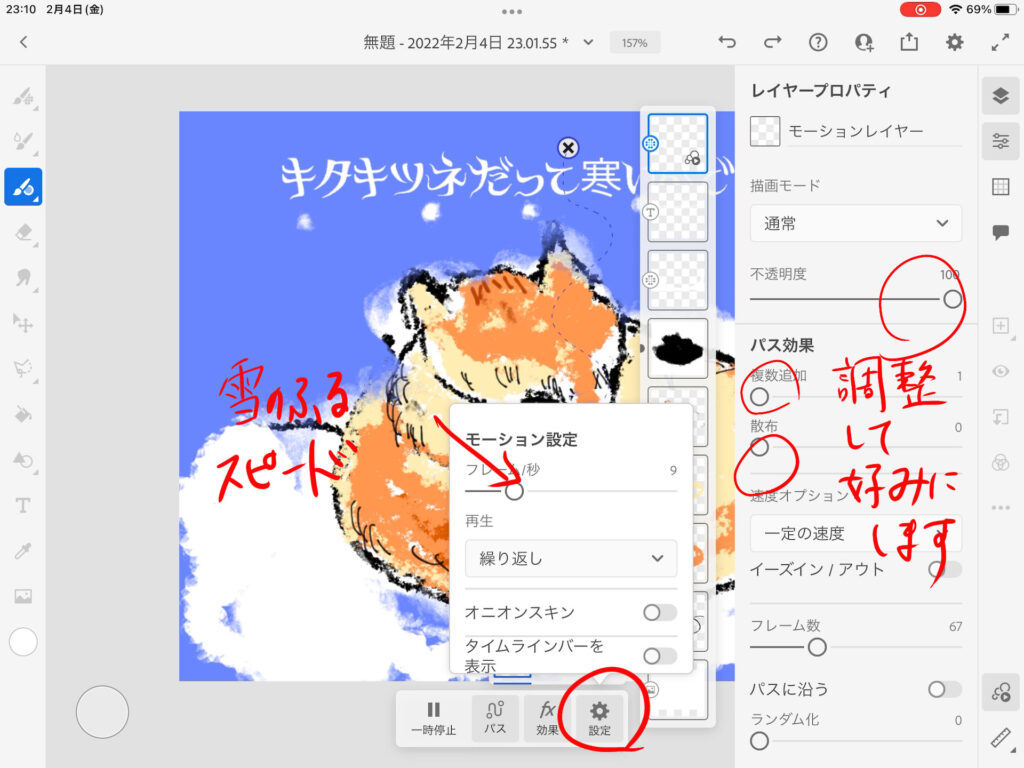This screenshot has height=768, width=1024.
Task: Open the 描画モード 通常 dropdown
Action: pos(855,224)
